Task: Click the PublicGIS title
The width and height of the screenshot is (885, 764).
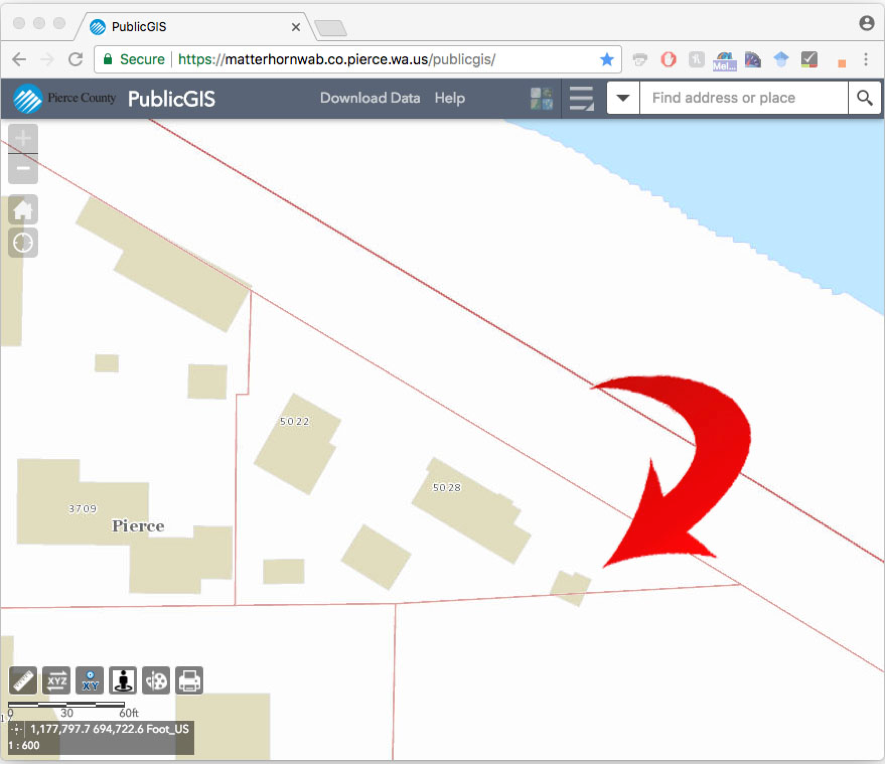Action: 172,99
